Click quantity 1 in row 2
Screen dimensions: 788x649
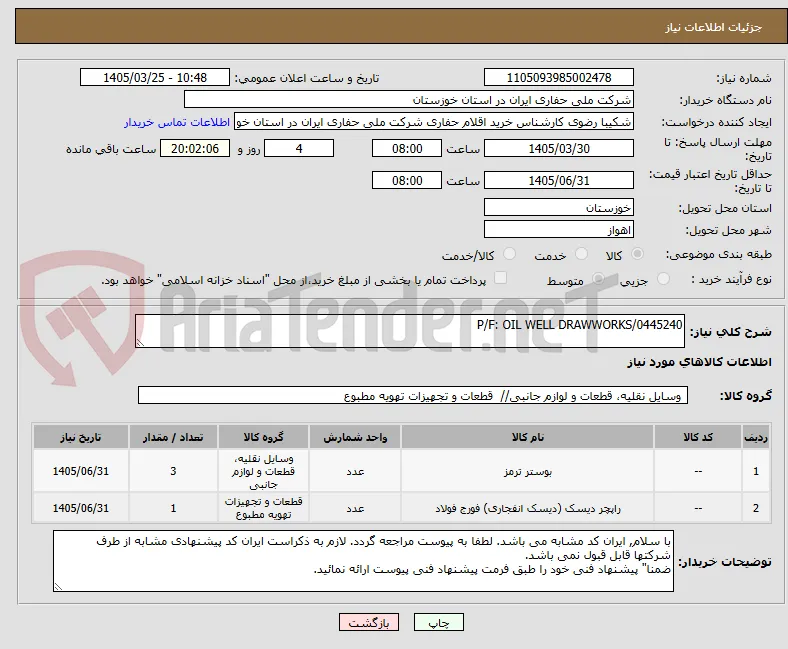[x=173, y=508]
